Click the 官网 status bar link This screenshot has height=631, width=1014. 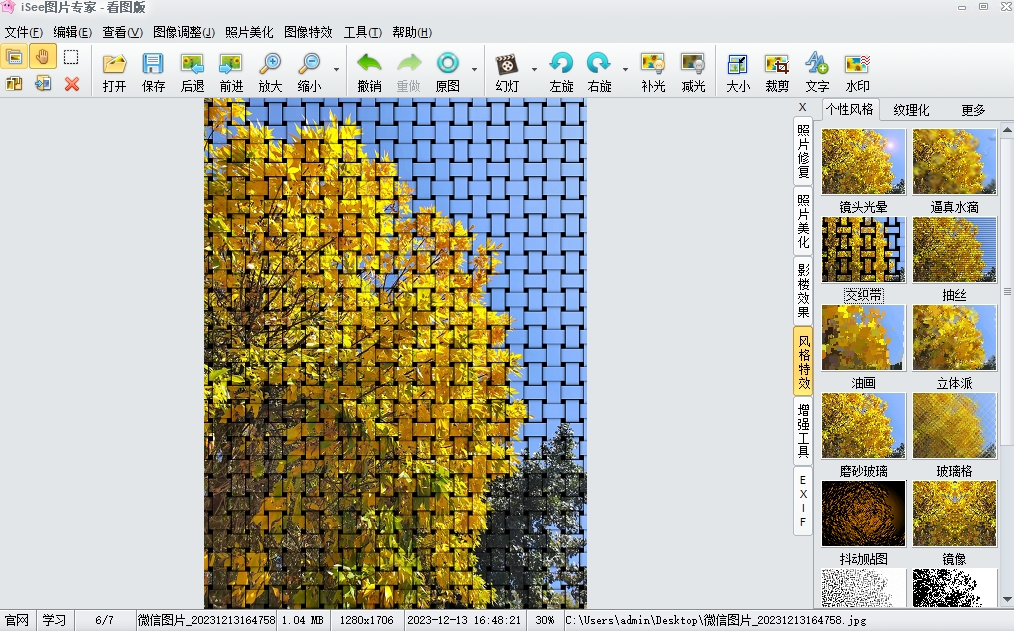(x=17, y=620)
